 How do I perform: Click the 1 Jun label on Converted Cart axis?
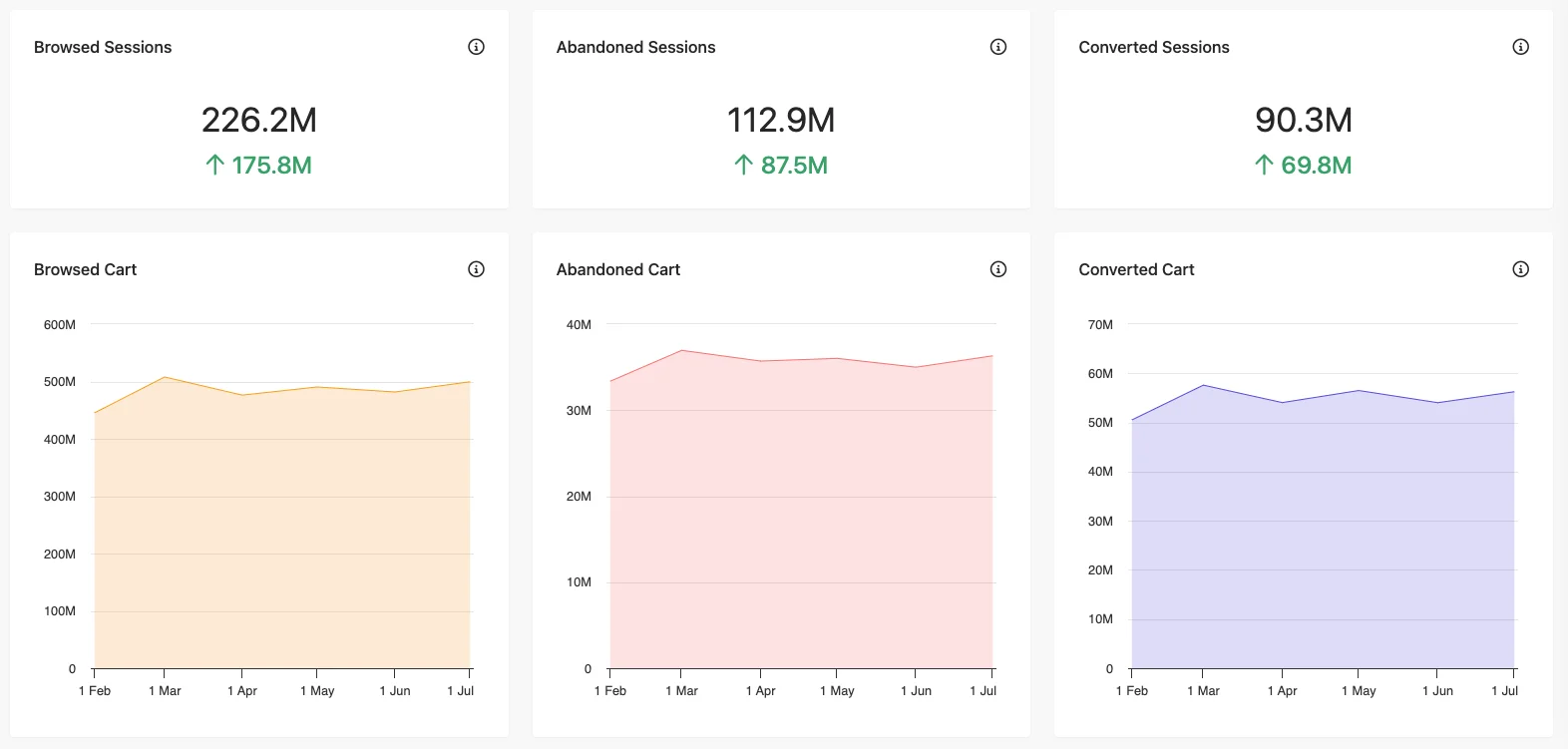coord(1437,691)
